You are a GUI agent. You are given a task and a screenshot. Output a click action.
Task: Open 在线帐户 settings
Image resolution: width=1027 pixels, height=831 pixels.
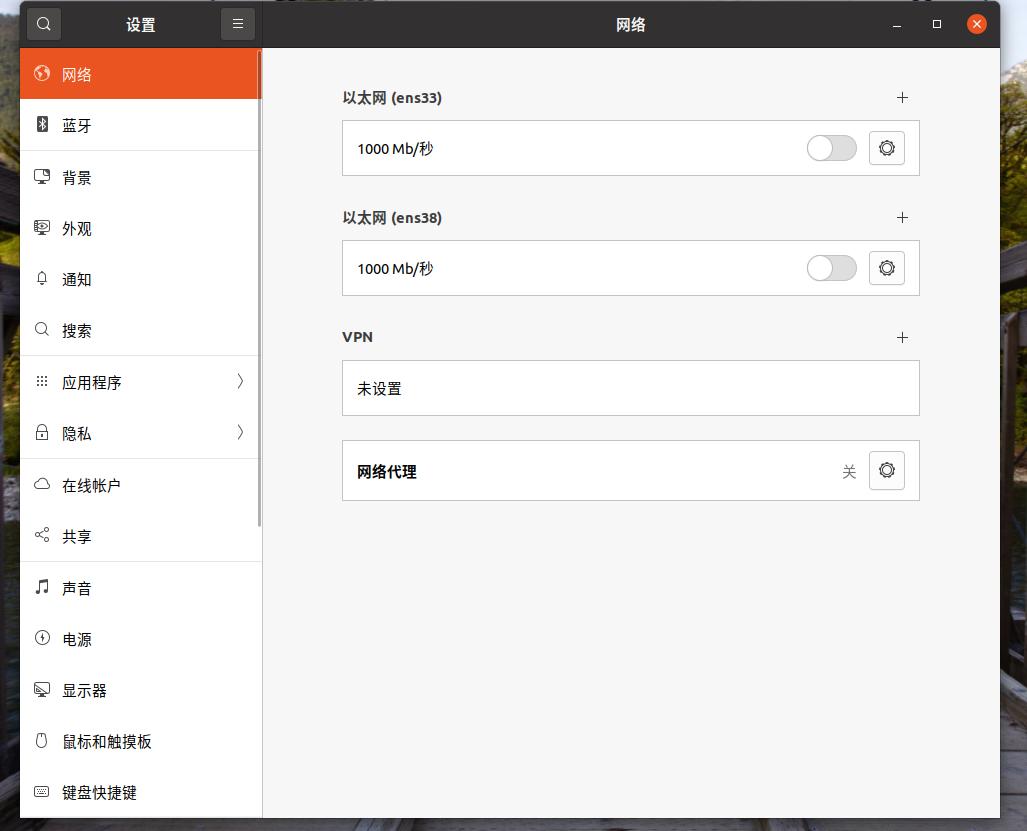coord(90,484)
